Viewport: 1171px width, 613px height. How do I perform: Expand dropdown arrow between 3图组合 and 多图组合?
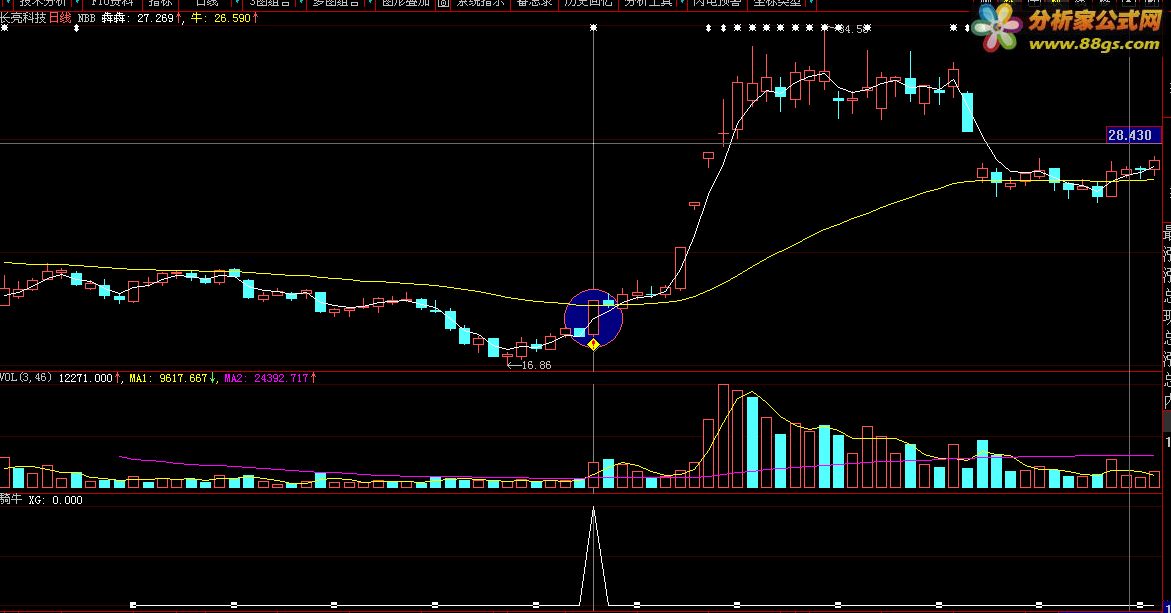pos(301,3)
